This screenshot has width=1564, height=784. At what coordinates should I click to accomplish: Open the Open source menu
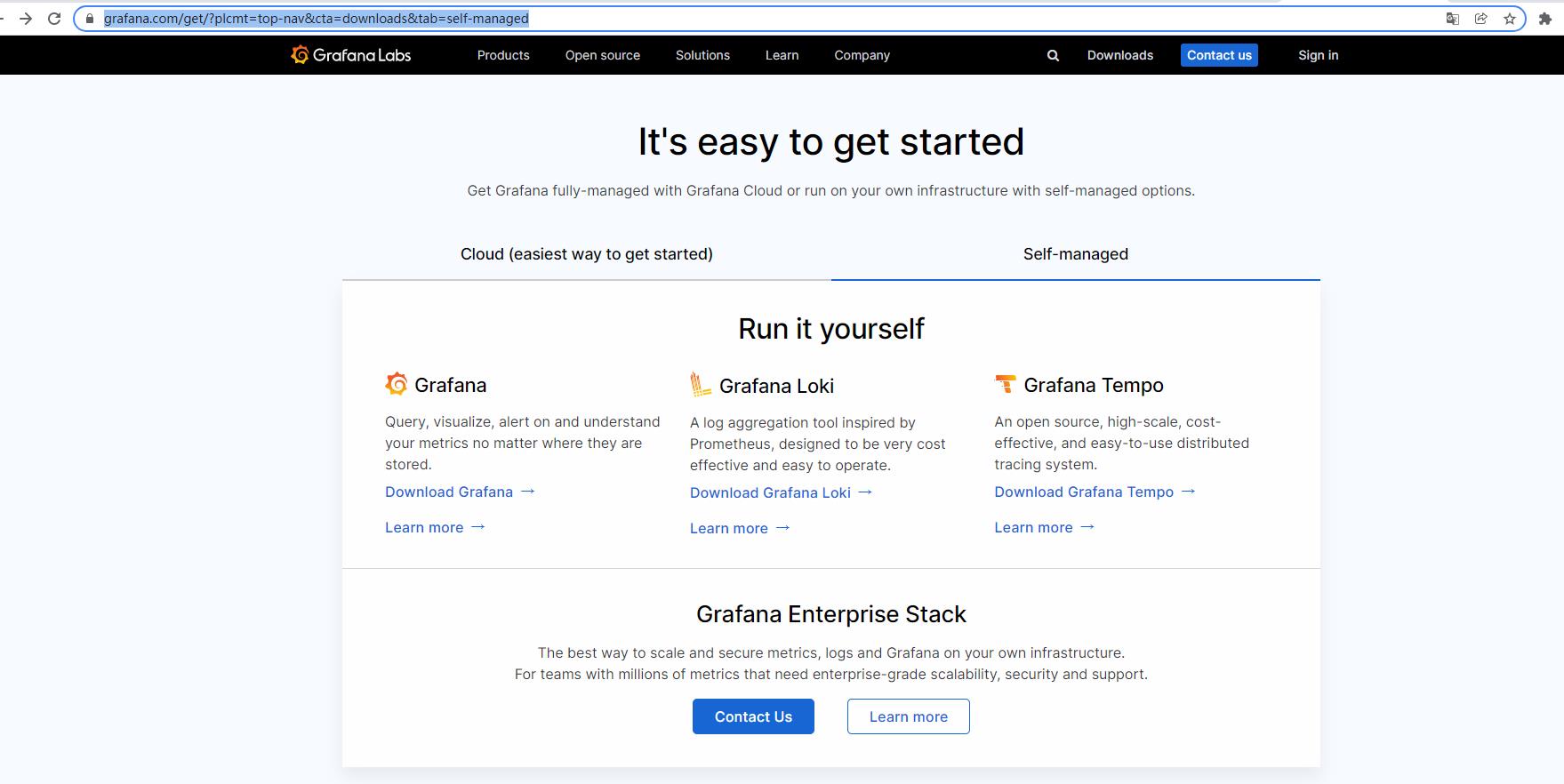tap(603, 55)
